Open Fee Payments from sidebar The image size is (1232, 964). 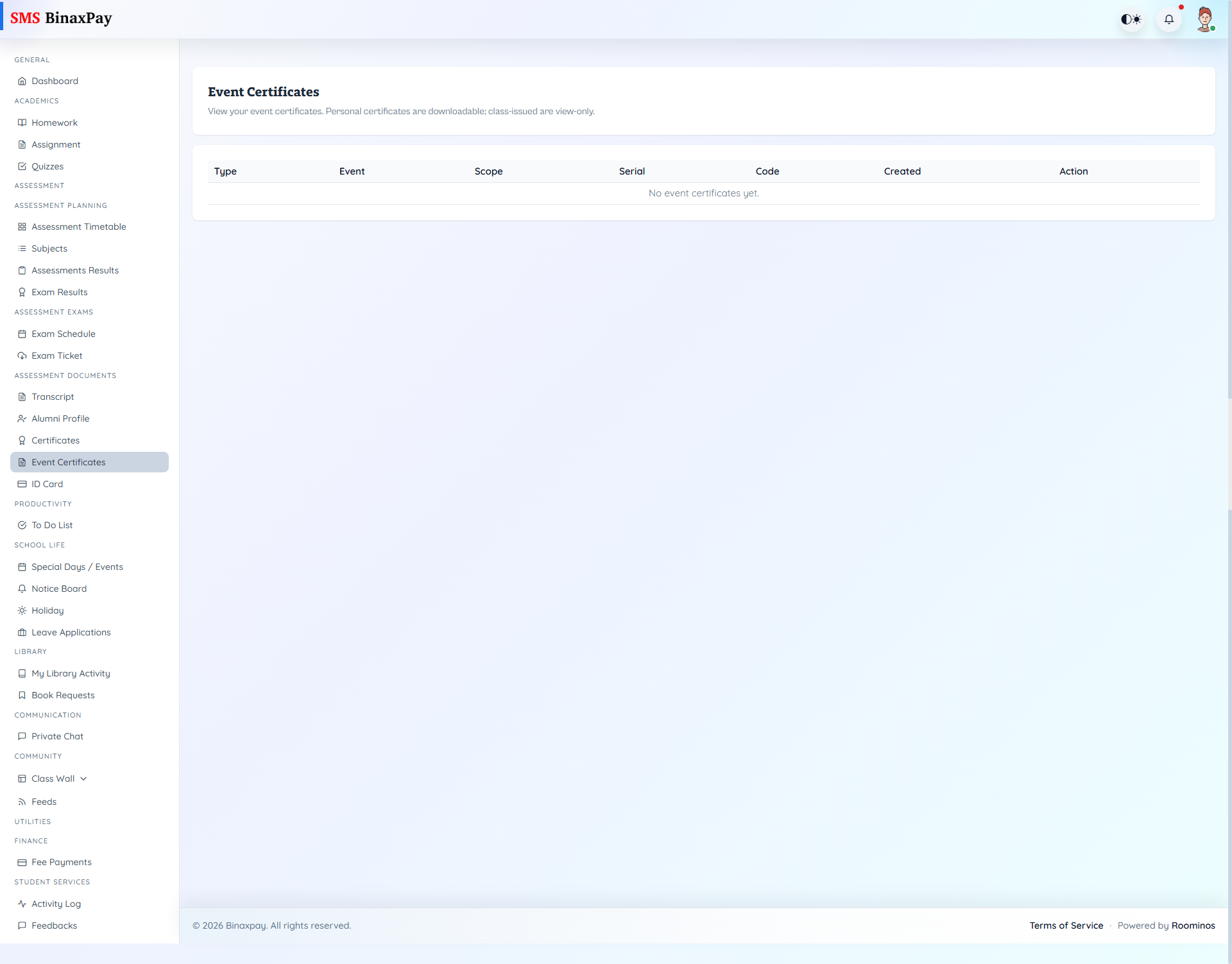tap(61, 862)
